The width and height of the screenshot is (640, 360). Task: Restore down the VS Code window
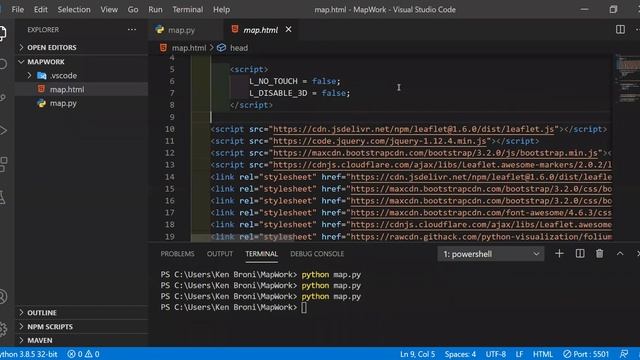(x=613, y=9)
